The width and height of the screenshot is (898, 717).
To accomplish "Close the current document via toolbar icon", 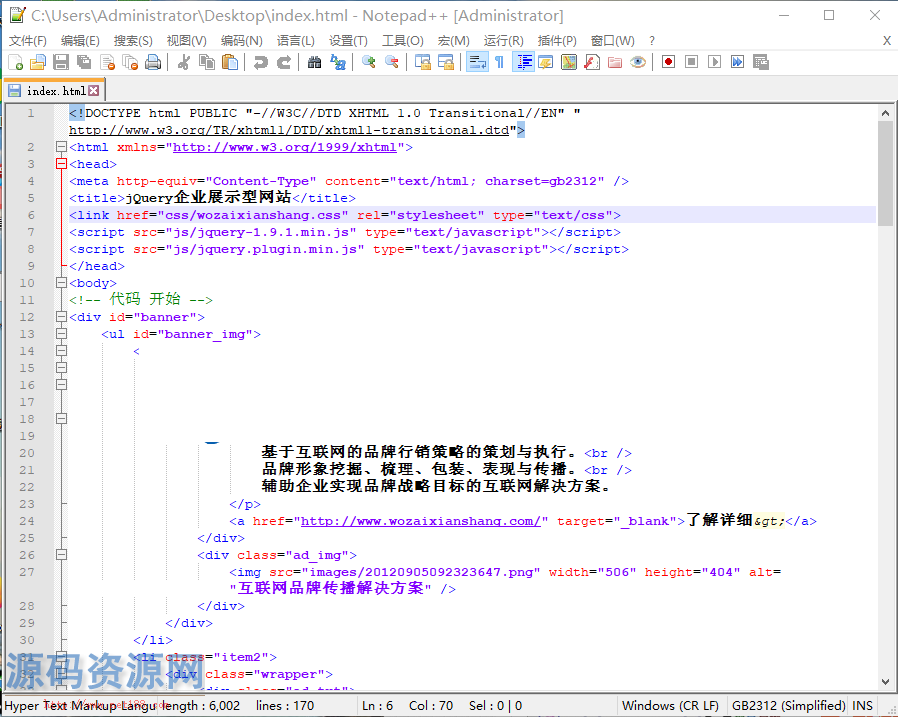I will 107,62.
